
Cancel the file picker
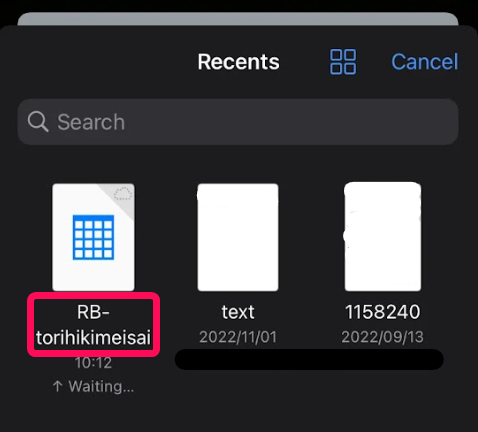click(425, 62)
